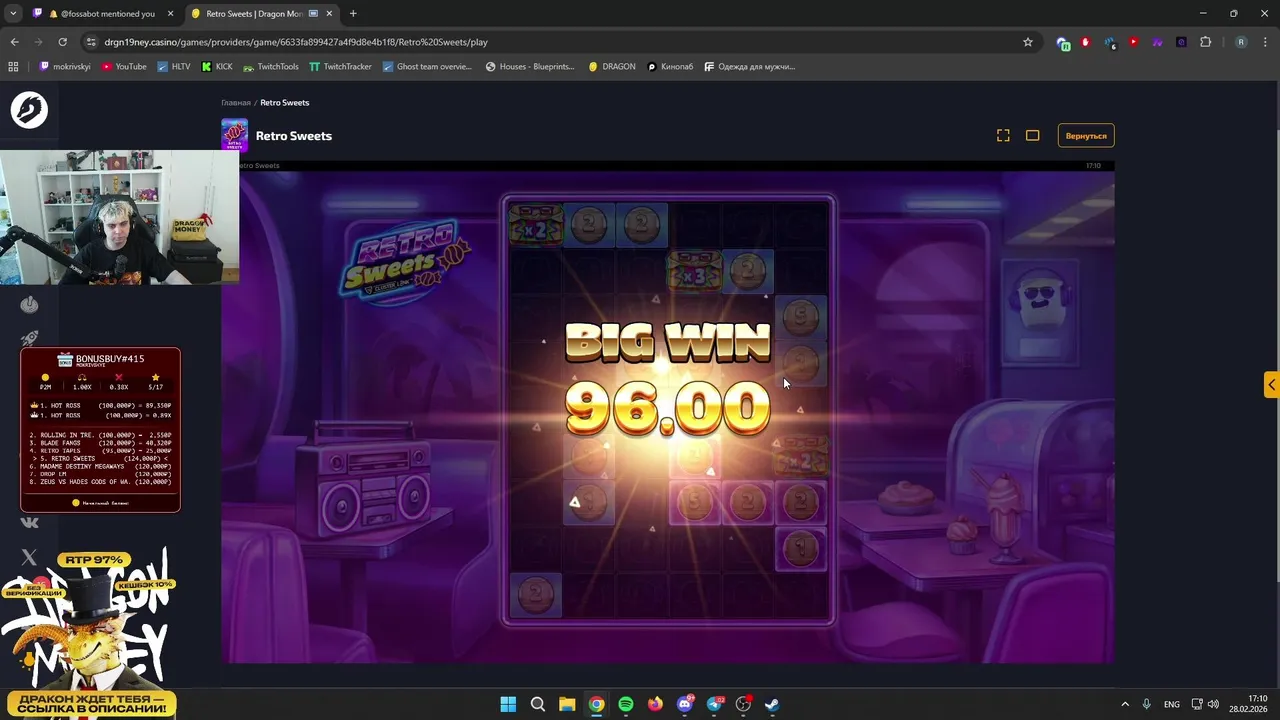The height and width of the screenshot is (720, 1280).
Task: Open Telegram from the taskbar
Action: click(x=714, y=704)
